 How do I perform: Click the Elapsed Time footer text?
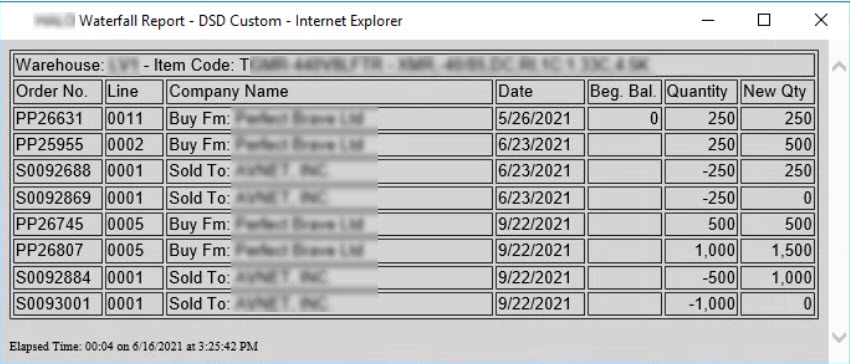pyautogui.click(x=133, y=346)
